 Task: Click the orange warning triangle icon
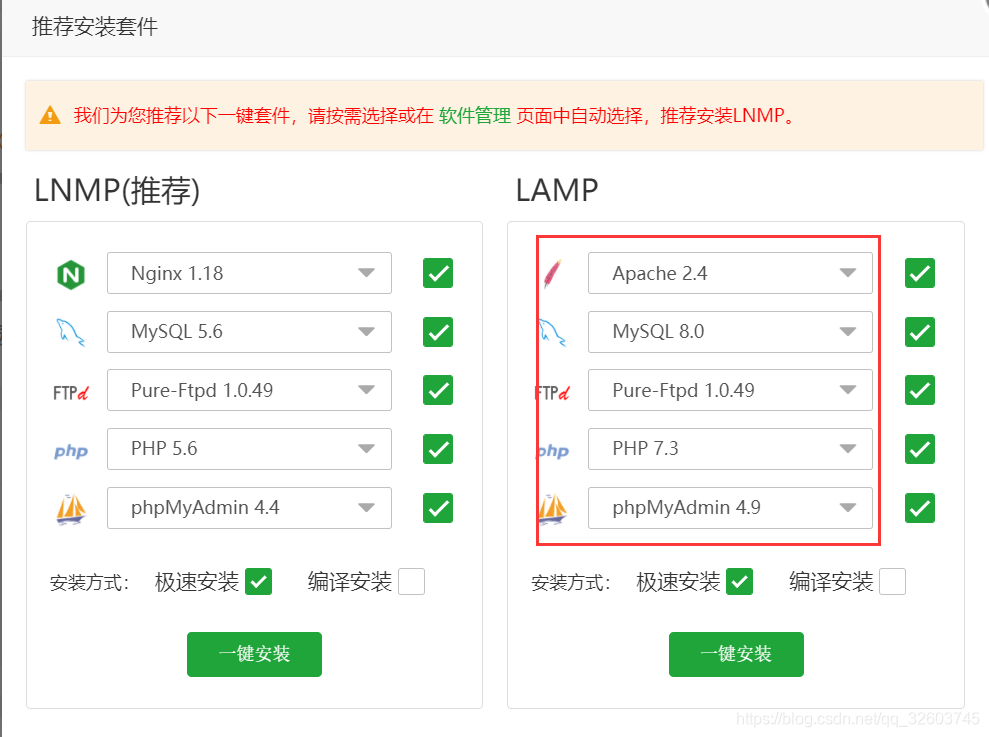(50, 115)
